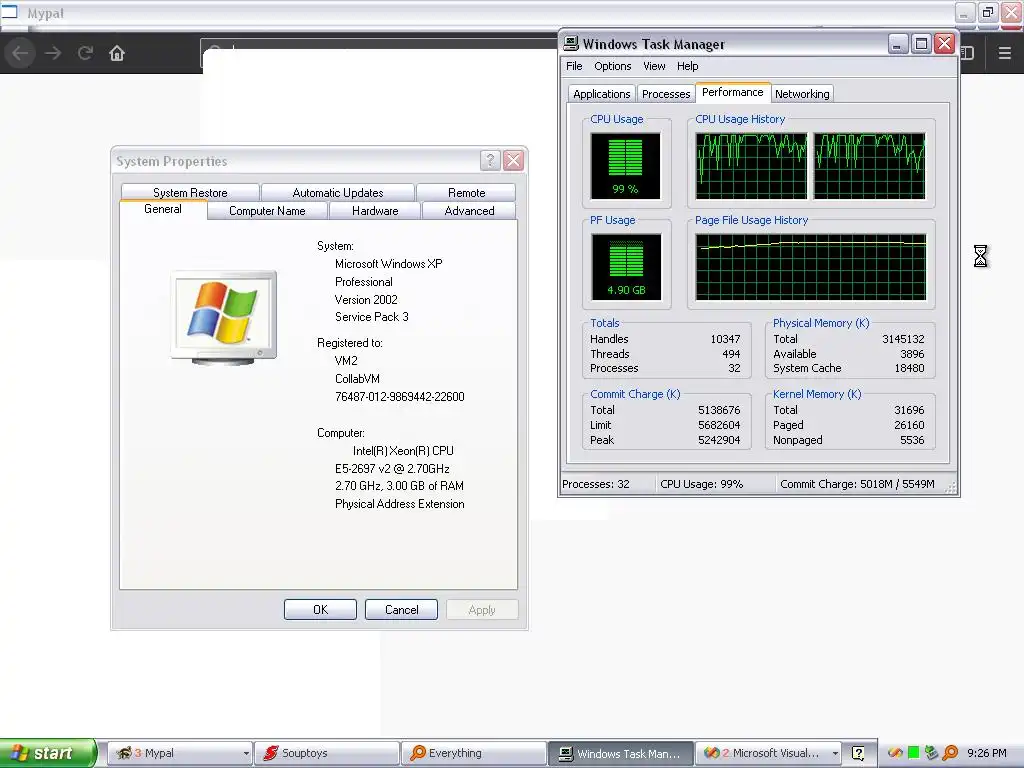Open the Remote tab
Viewport: 1024px width, 768px height.
(466, 193)
